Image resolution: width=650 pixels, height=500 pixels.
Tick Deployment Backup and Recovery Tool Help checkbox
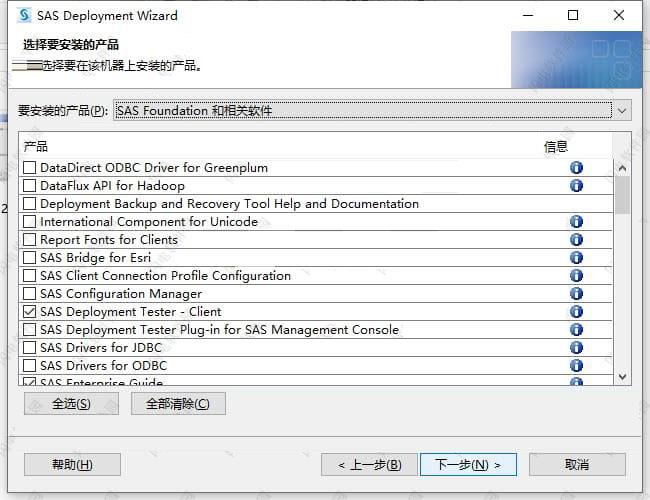[x=29, y=204]
